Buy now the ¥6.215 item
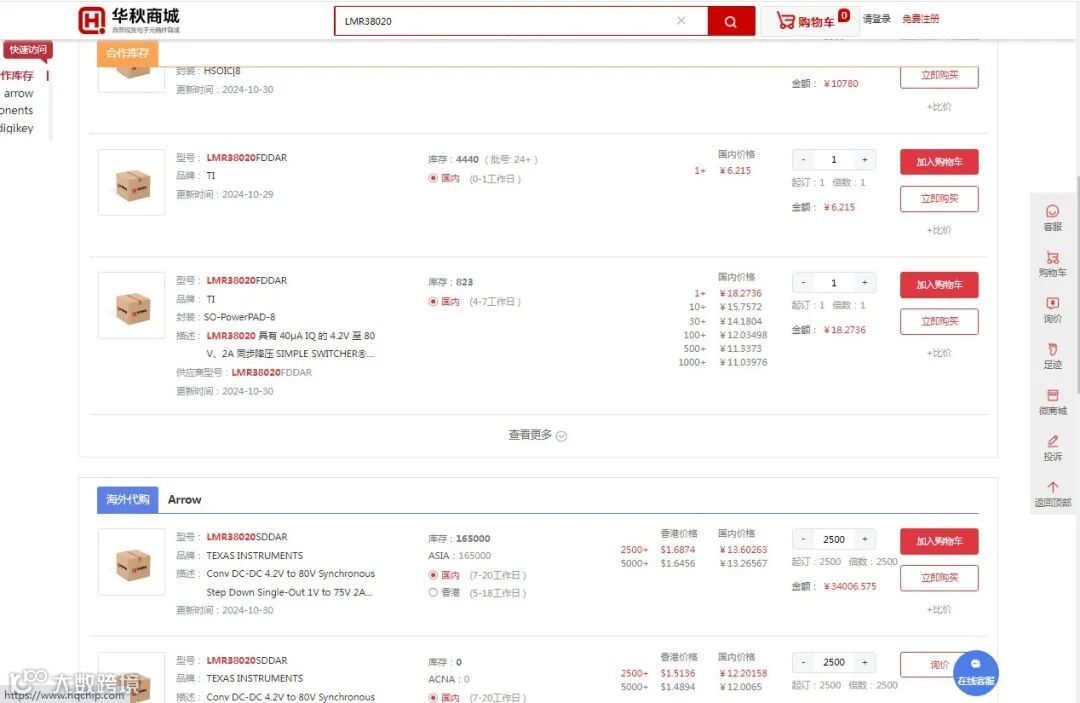Screen dimensions: 1080x703 click(939, 199)
